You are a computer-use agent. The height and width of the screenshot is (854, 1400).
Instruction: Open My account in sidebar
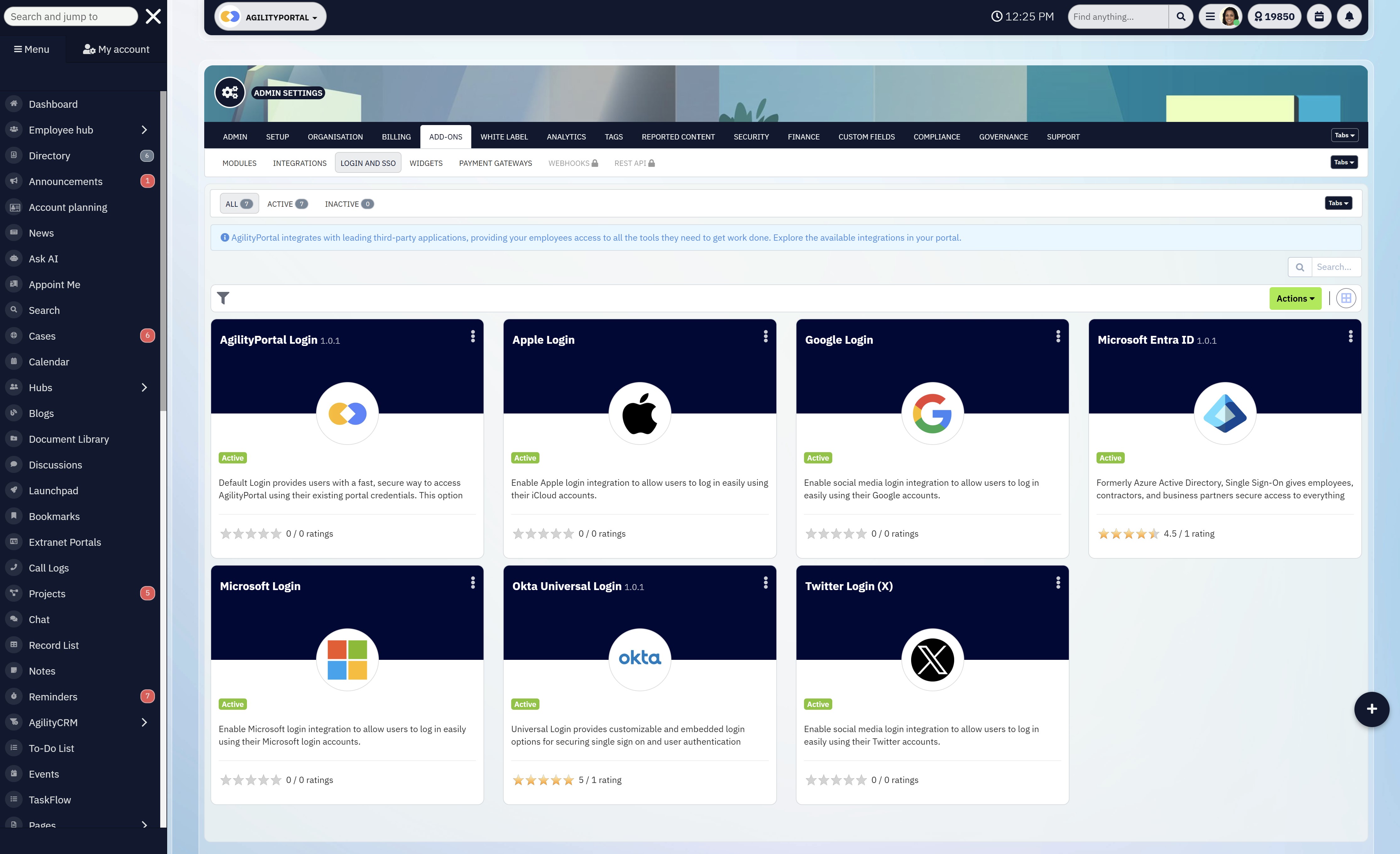coord(116,49)
